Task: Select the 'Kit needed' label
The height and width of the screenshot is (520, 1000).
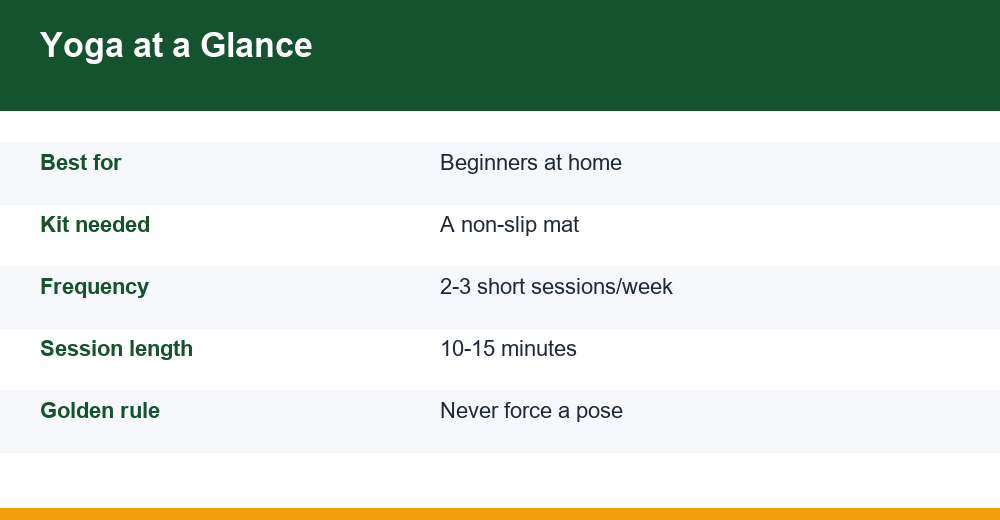Action: coord(95,225)
